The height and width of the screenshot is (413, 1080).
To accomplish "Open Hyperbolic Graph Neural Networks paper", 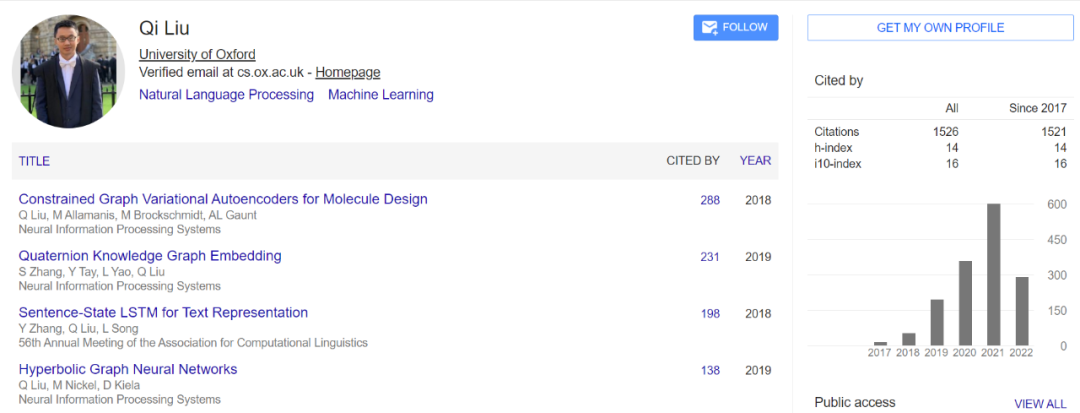I will (x=128, y=370).
